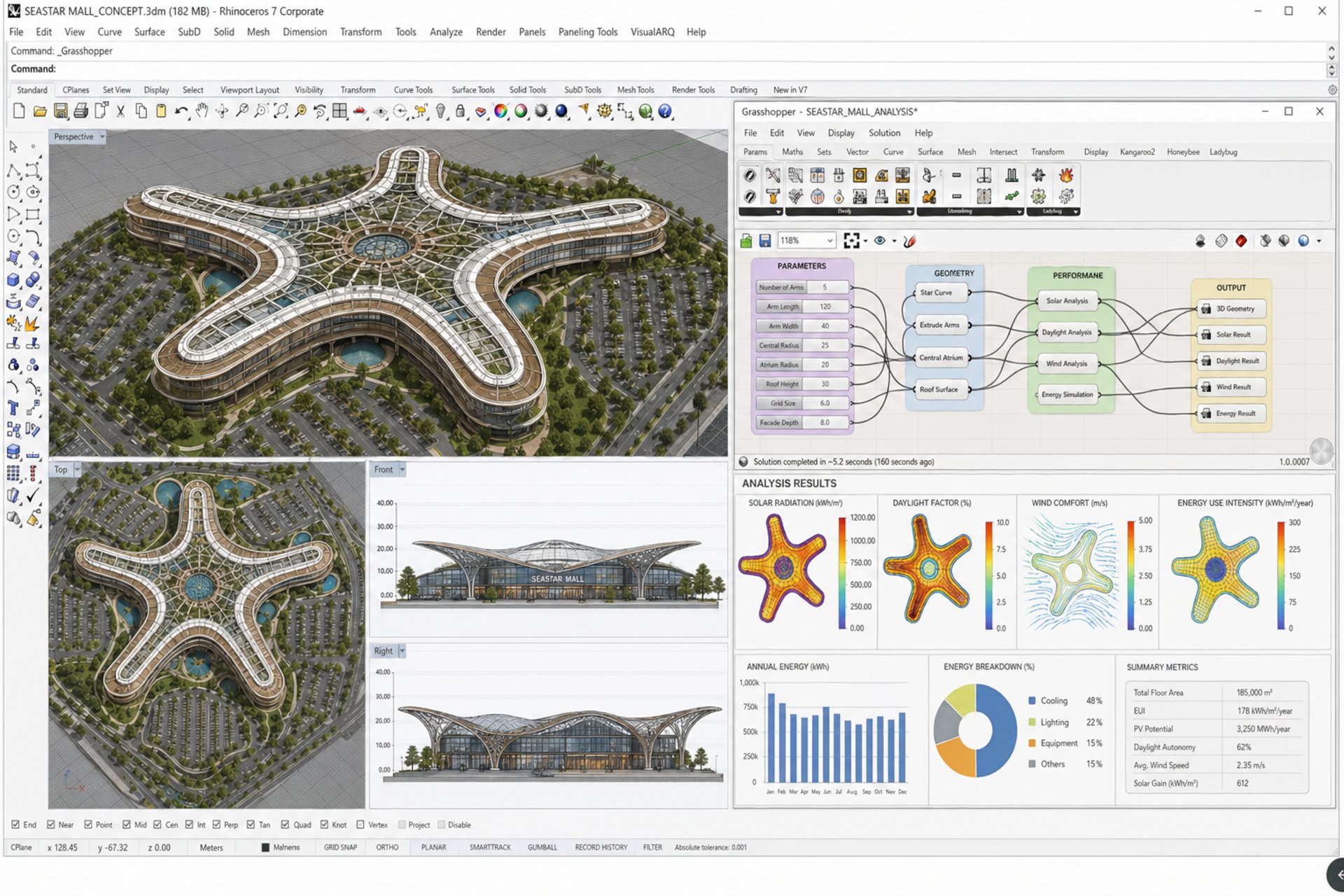Click the Ortho status bar button
Image resolution: width=1344 pixels, height=896 pixels.
(387, 847)
